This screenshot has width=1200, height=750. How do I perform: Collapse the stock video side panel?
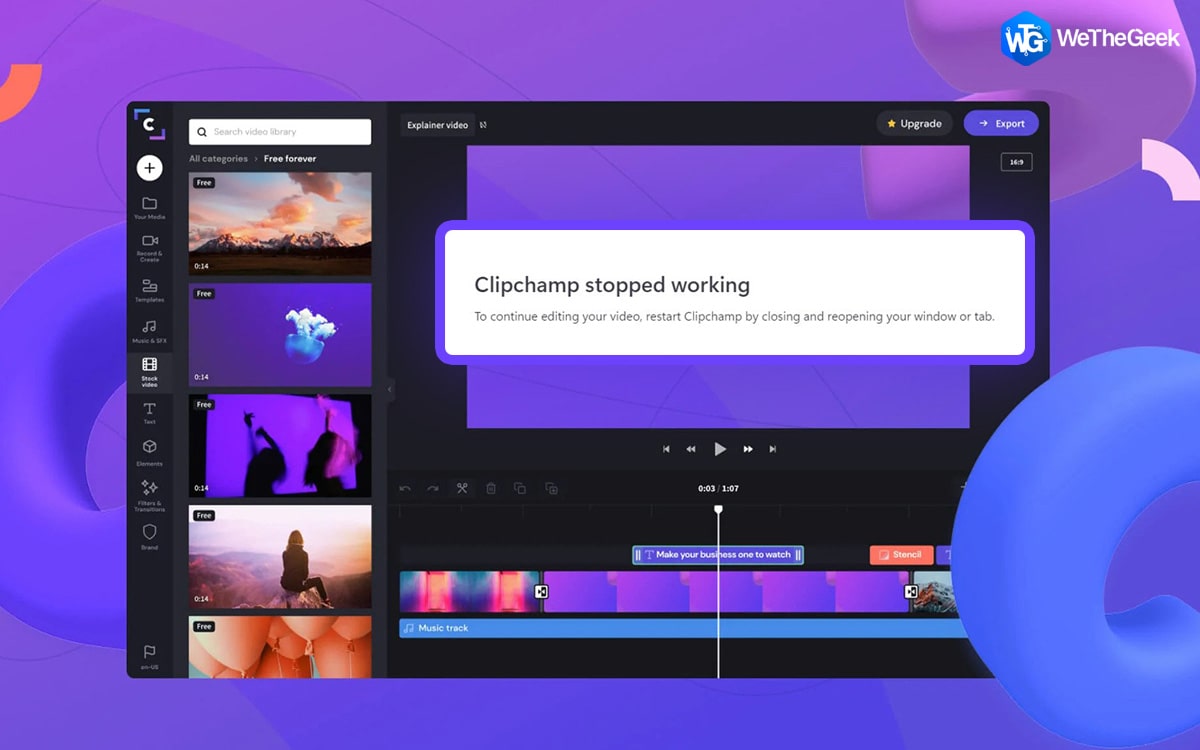[391, 389]
